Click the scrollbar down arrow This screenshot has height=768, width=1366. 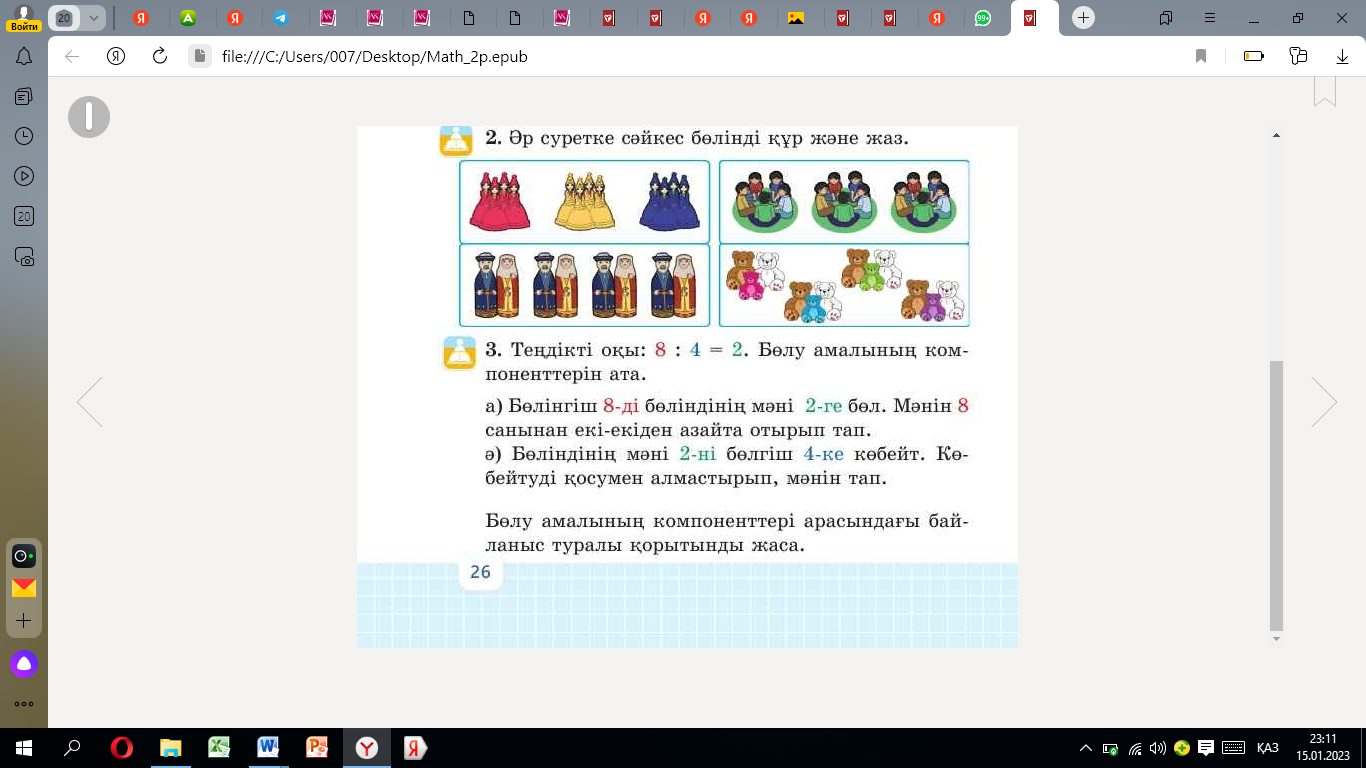tap(1275, 638)
